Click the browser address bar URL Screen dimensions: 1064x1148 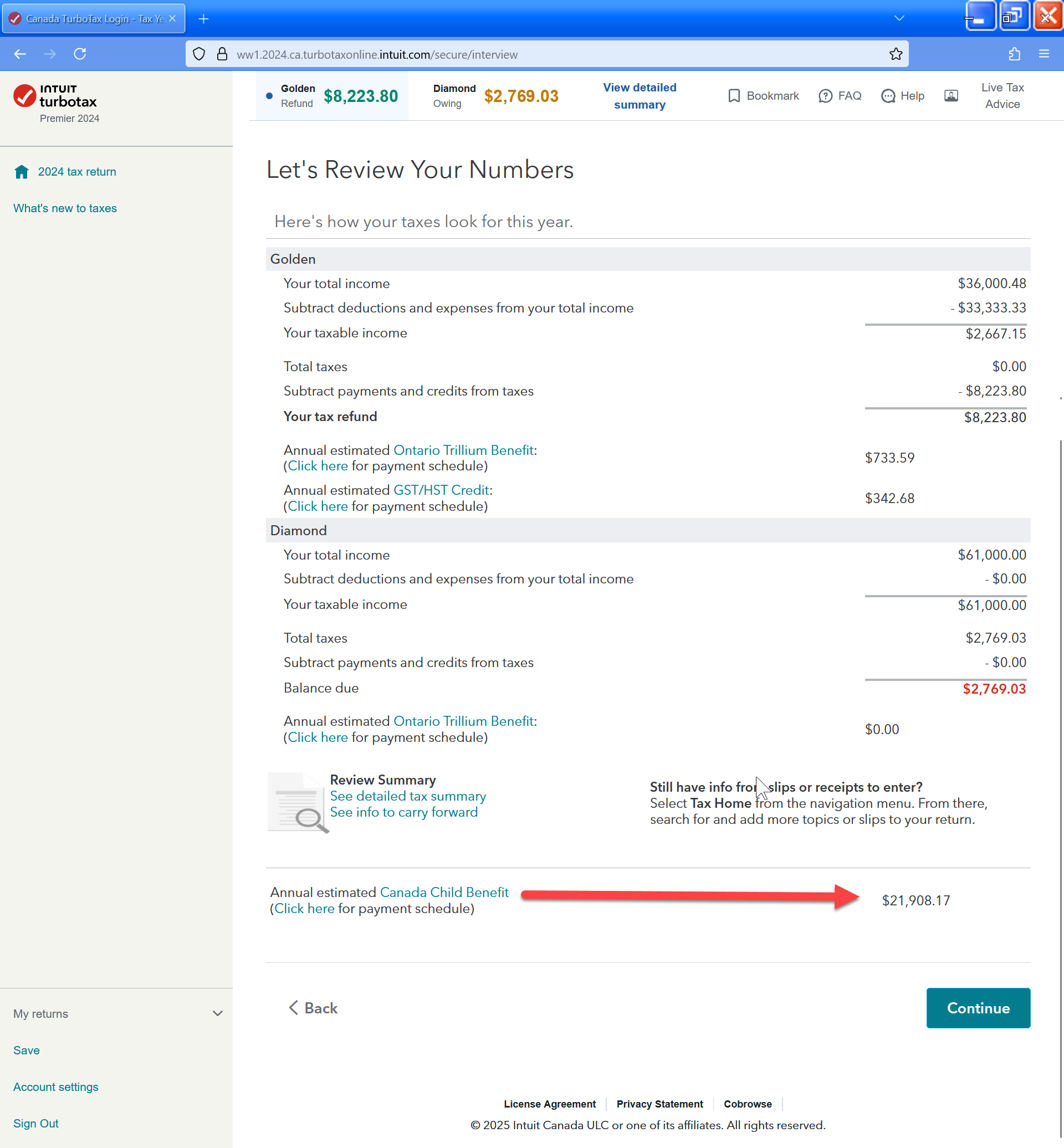coord(377,54)
